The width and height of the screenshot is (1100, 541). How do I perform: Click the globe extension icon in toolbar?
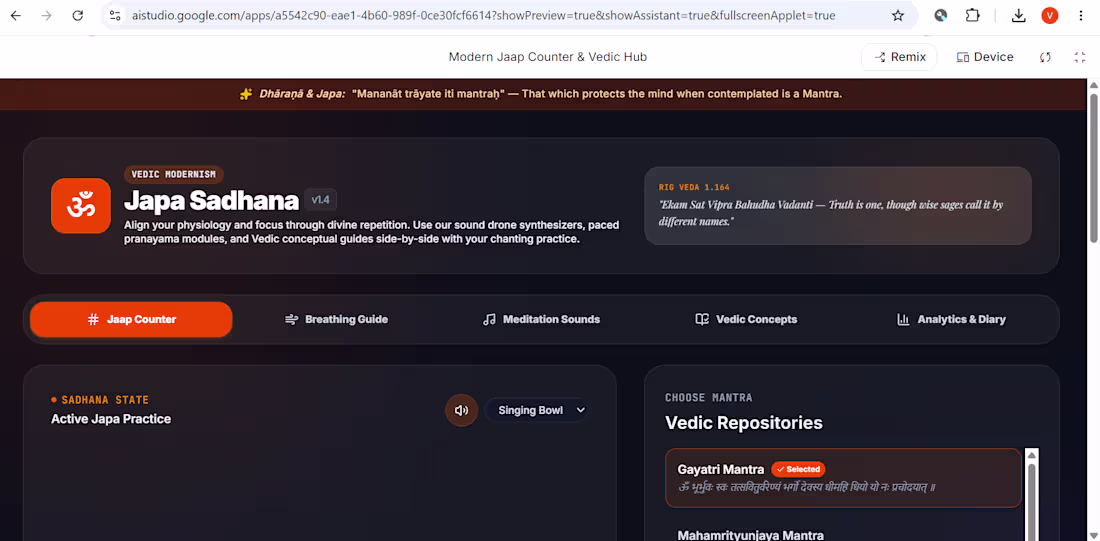click(x=941, y=15)
